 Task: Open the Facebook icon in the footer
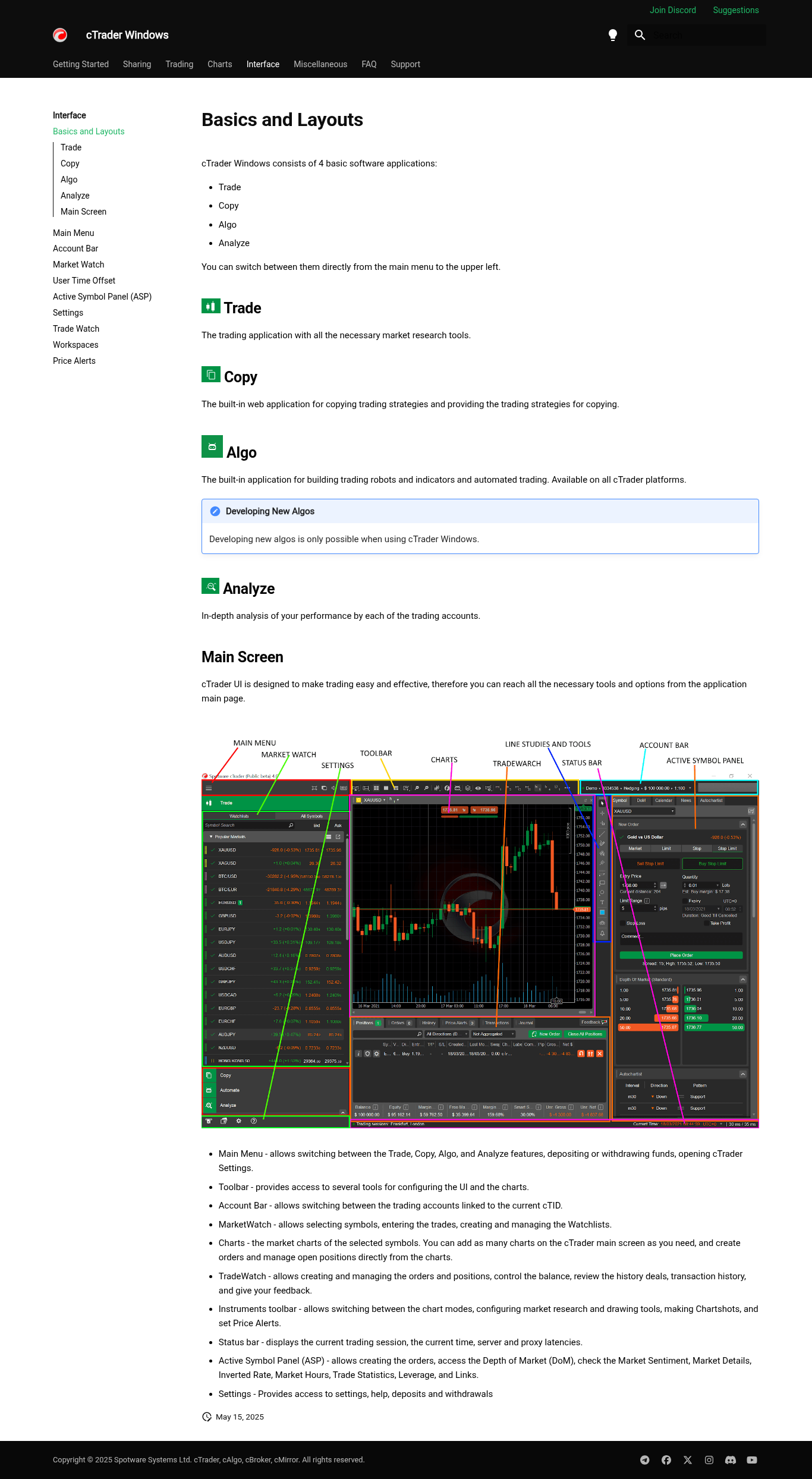pos(666,1460)
